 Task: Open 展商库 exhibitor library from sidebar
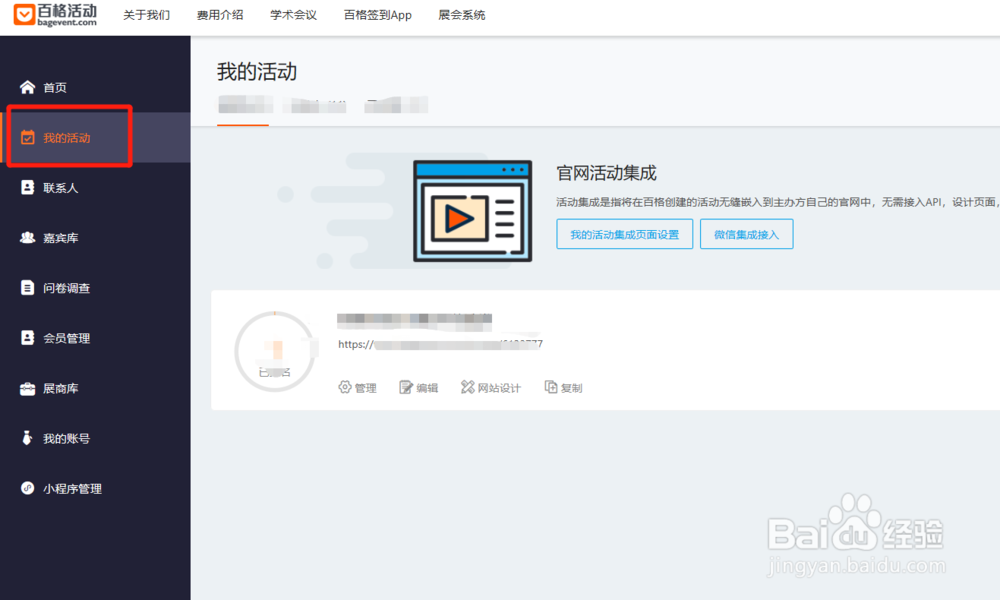29,387
